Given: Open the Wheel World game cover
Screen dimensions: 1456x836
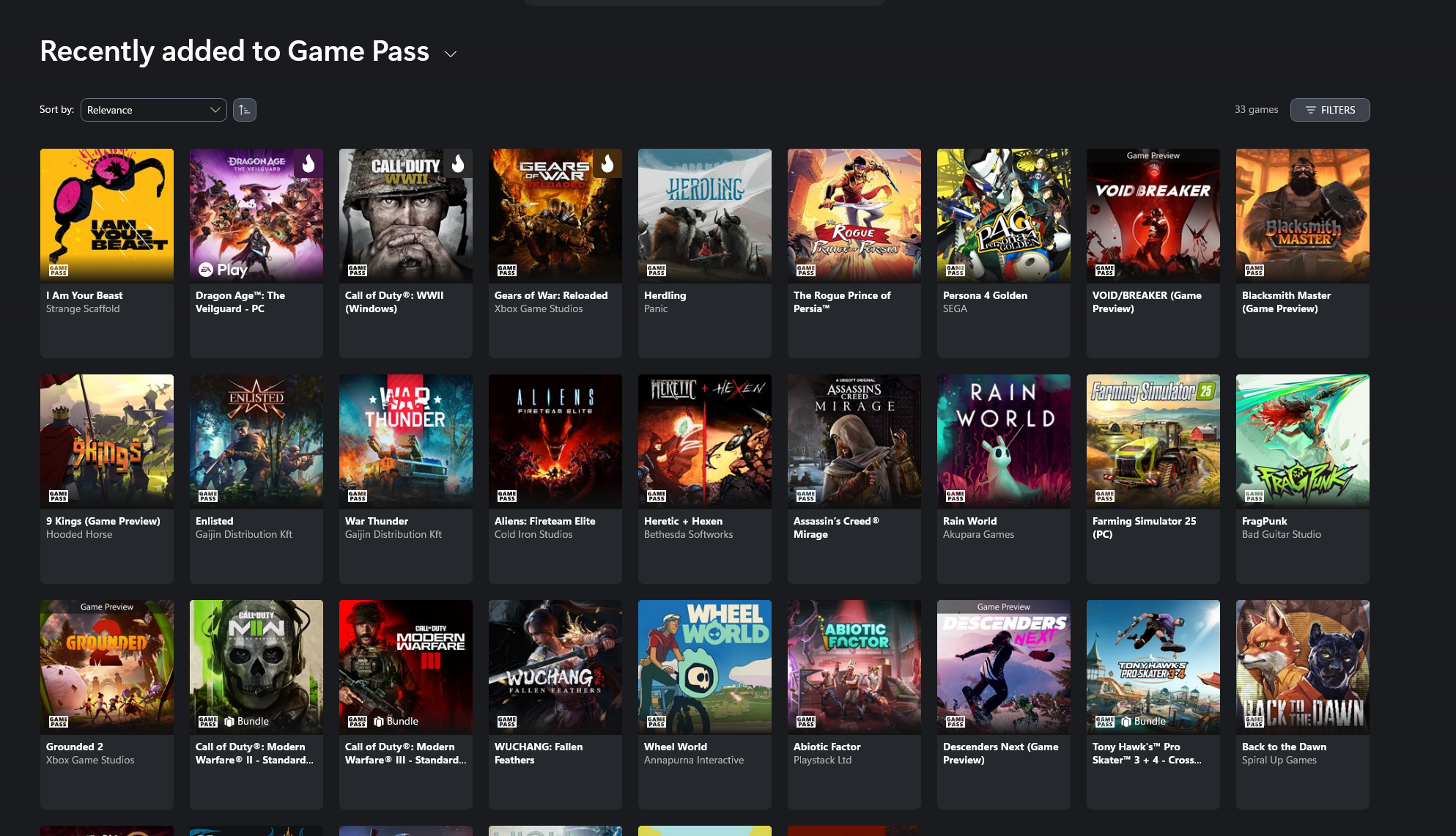Looking at the screenshot, I should 704,667.
